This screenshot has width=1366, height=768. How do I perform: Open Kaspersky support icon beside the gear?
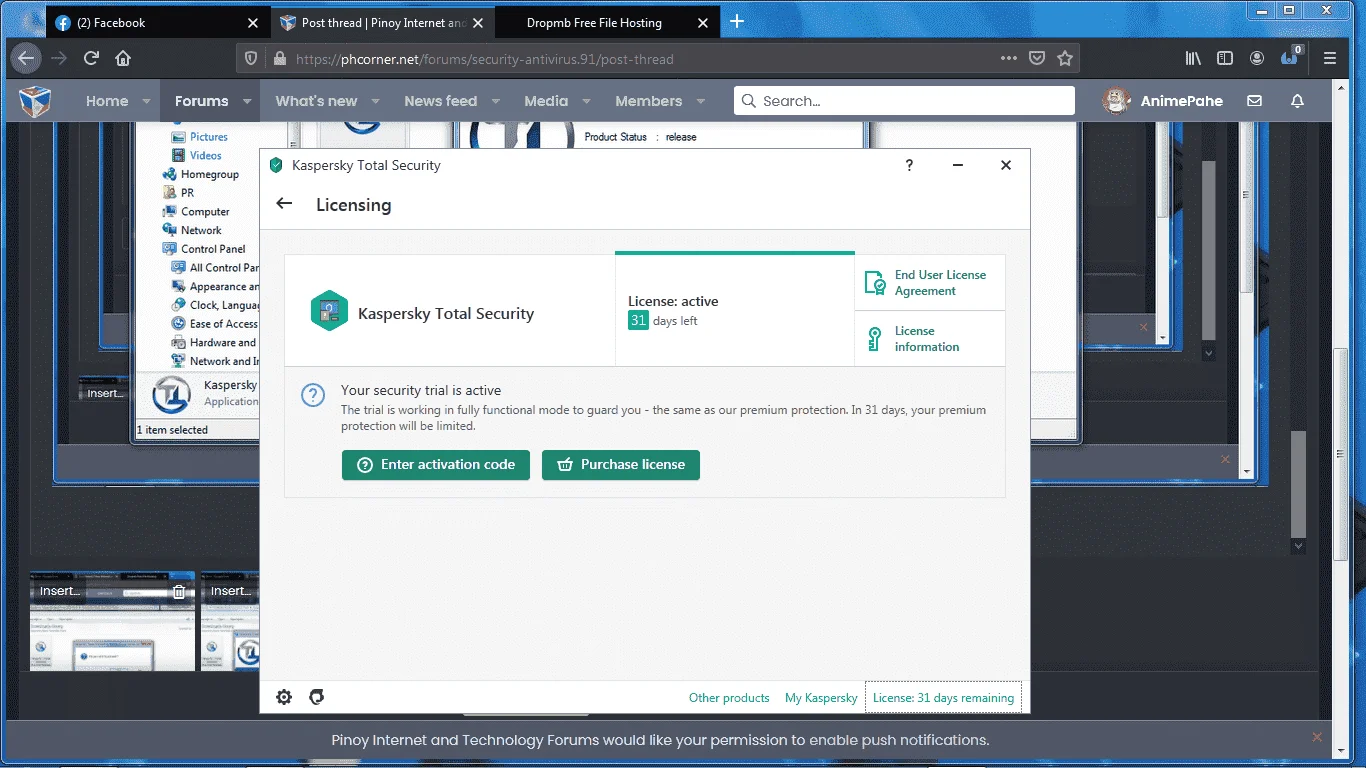pyautogui.click(x=316, y=697)
